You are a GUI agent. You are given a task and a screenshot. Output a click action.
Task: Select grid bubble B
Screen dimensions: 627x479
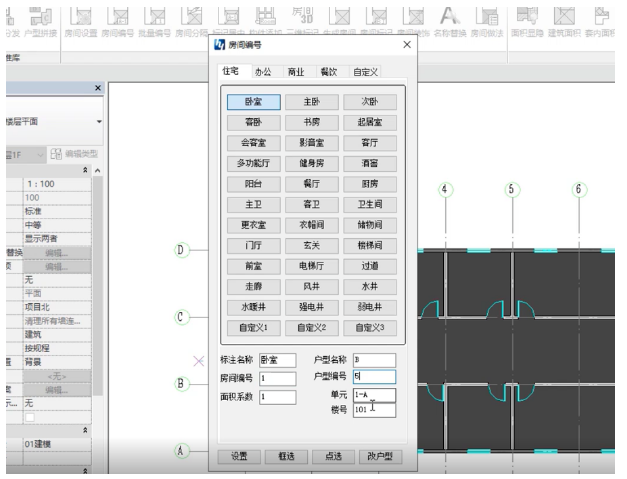point(182,384)
